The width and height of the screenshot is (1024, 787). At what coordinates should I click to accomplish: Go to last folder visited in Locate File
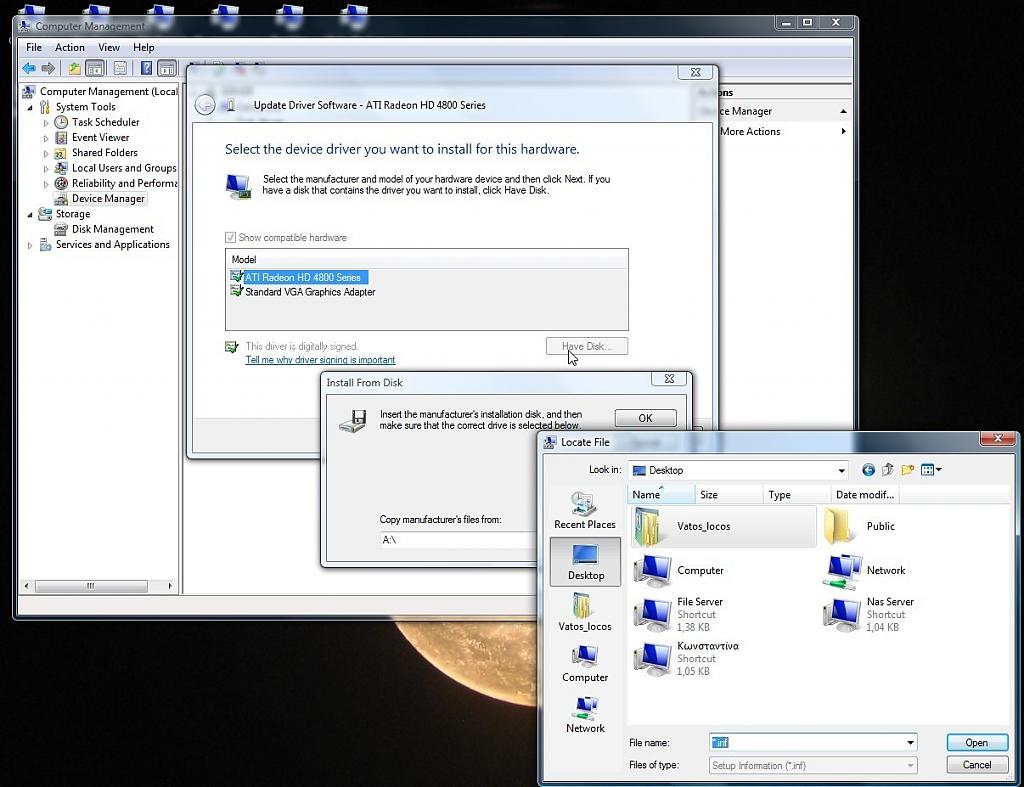pyautogui.click(x=868, y=470)
